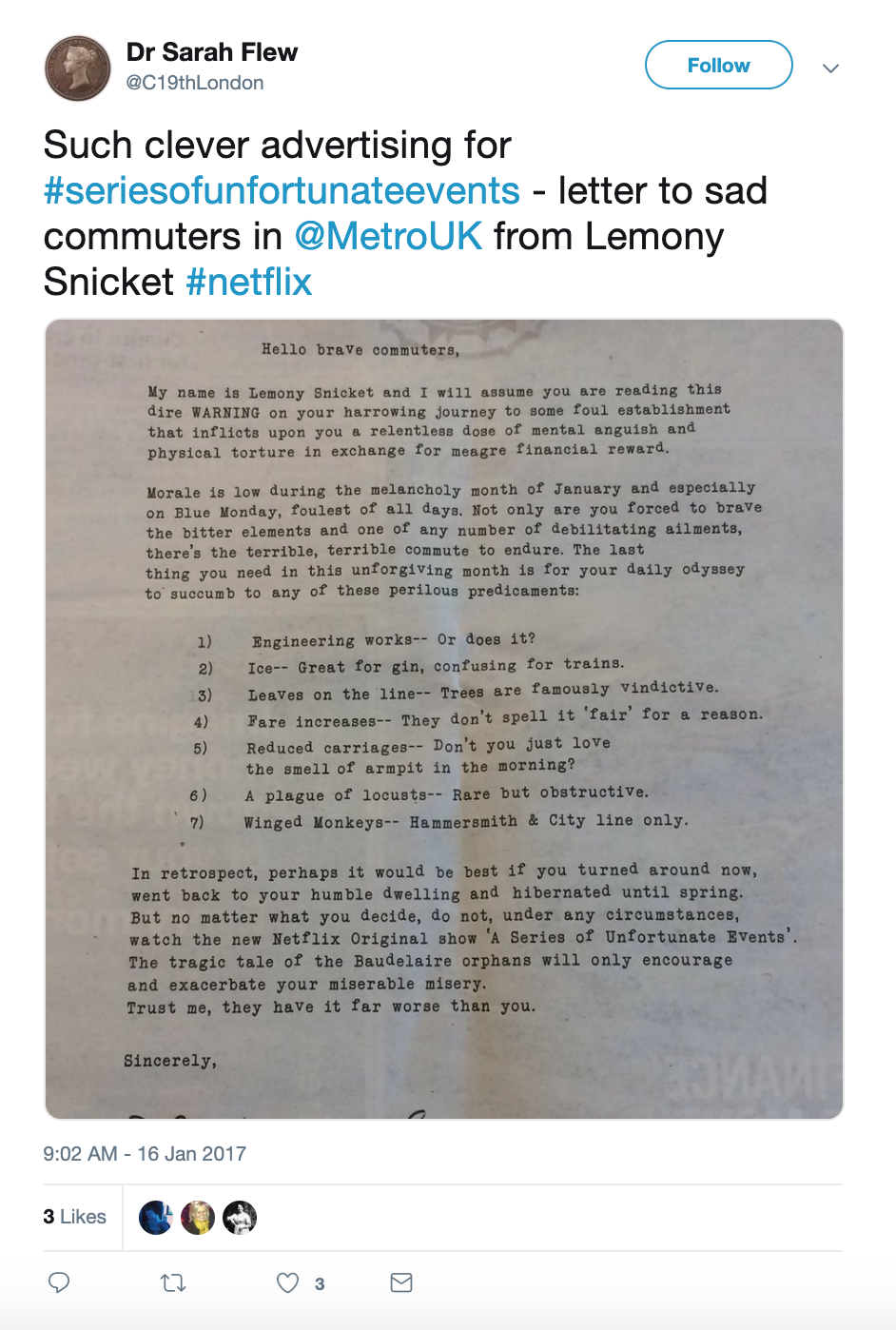Open the #netflix hashtag
Viewport: 896px width, 1330px height.
coord(249,282)
